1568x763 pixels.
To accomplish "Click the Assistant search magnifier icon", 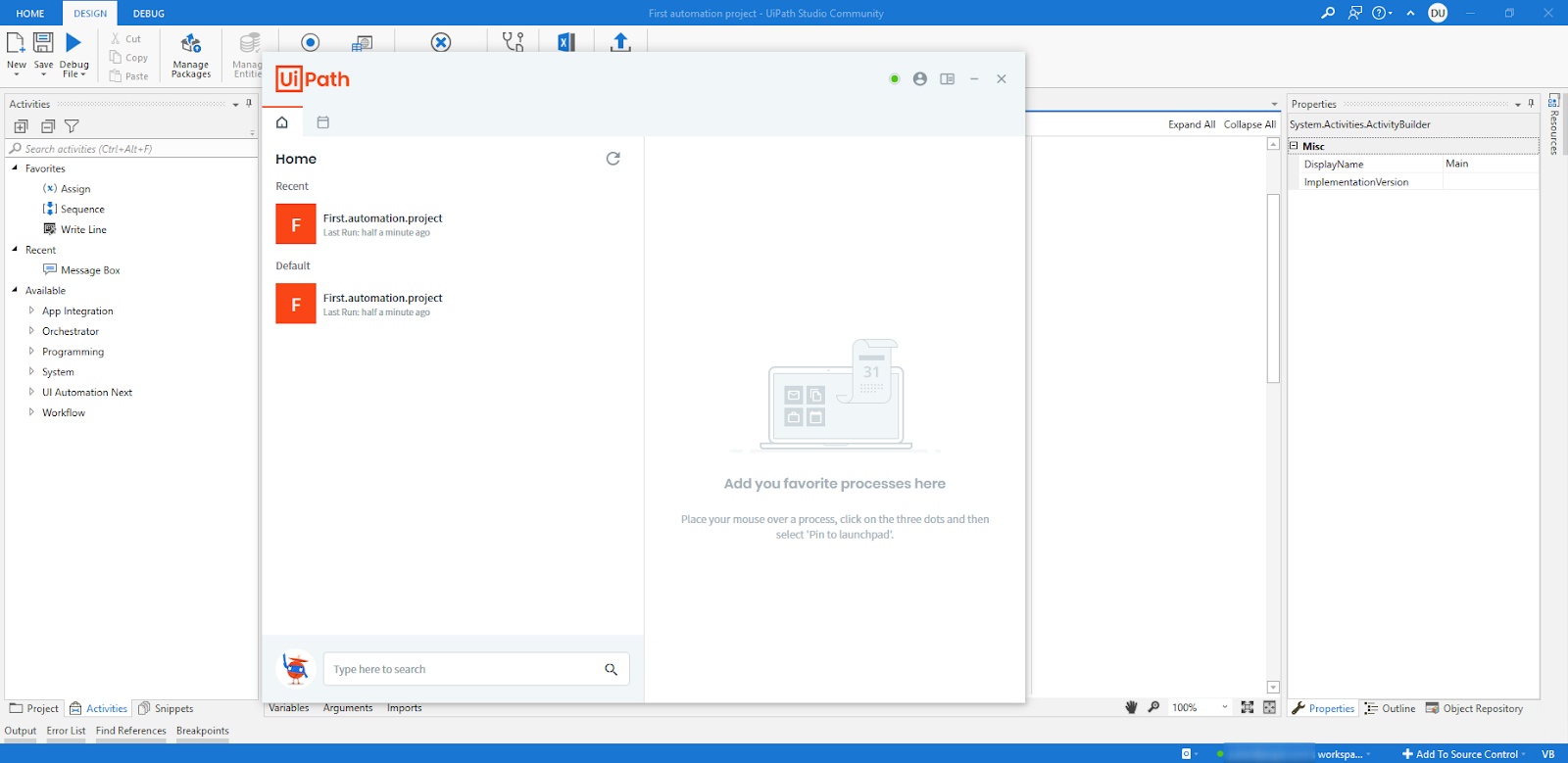I will [612, 669].
